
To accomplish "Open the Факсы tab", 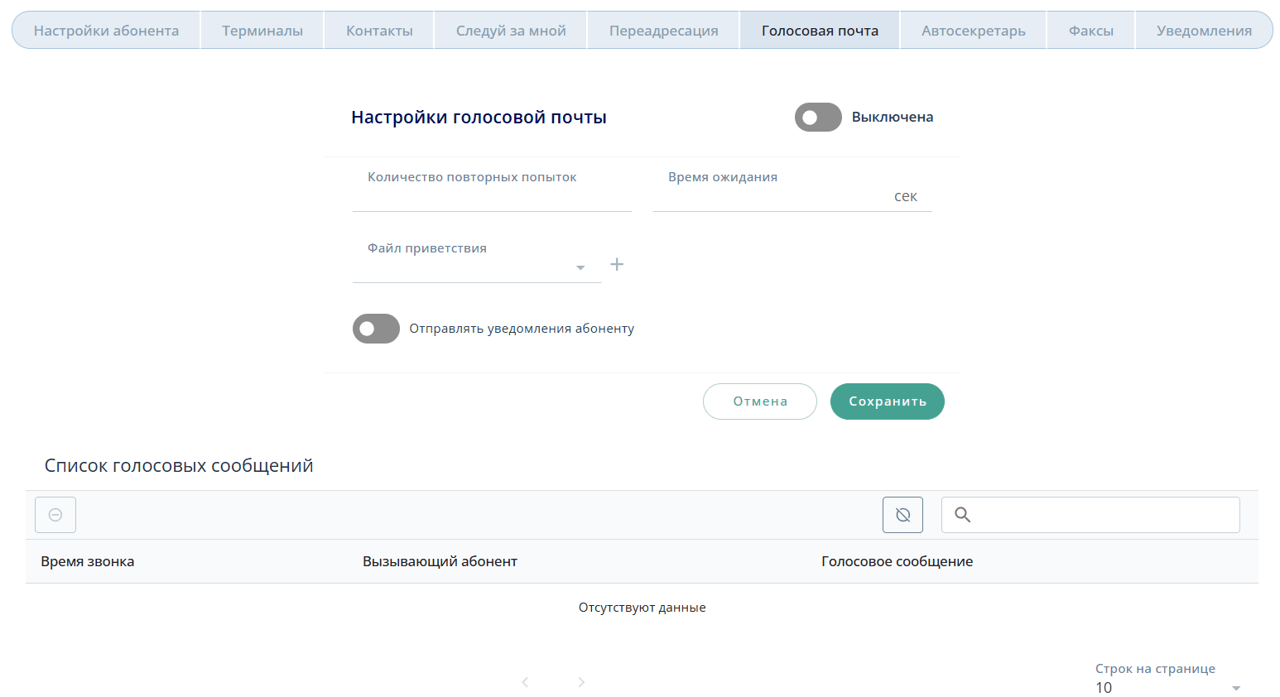I will (1090, 31).
